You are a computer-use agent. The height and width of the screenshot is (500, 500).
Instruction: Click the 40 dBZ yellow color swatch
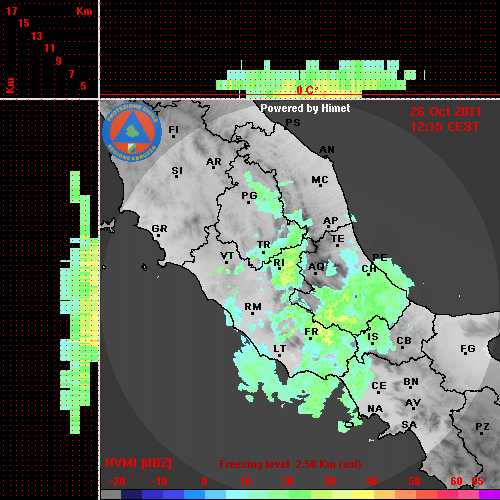pos(364,495)
